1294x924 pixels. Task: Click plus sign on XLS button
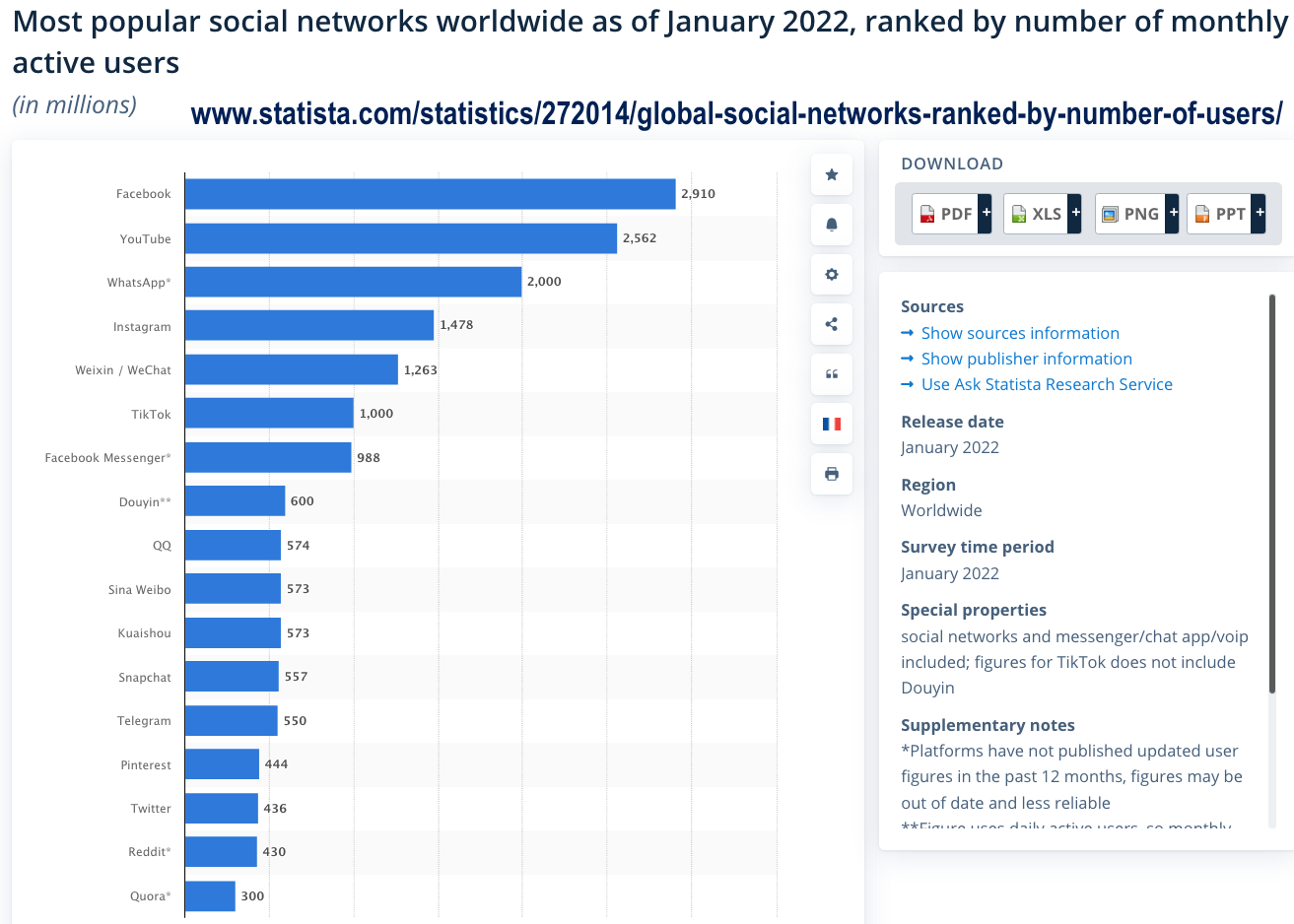pyautogui.click(x=1075, y=214)
